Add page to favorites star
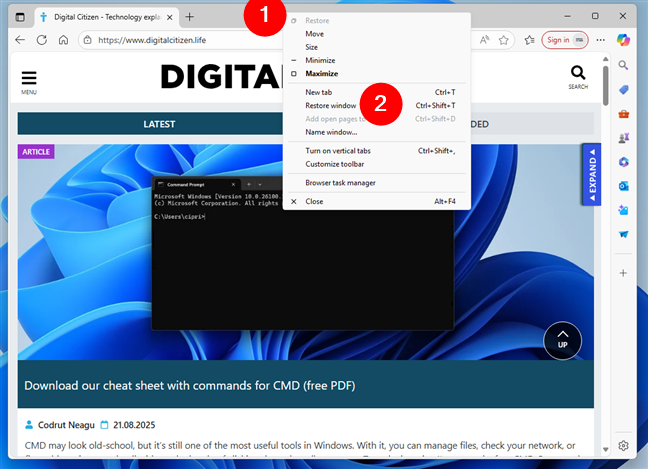Image resolution: width=648 pixels, height=469 pixels. click(x=503, y=40)
